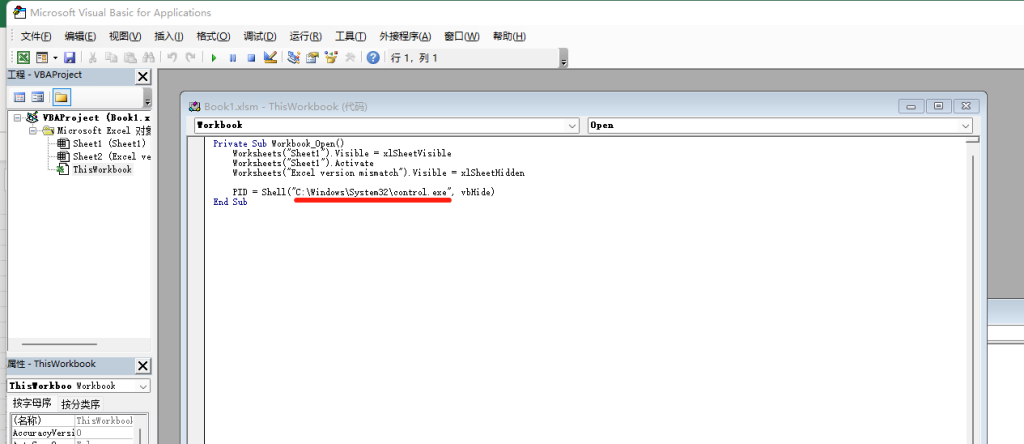Click the Toolbox hammer icon
Screen dimensions: 1024x444
click(349, 57)
